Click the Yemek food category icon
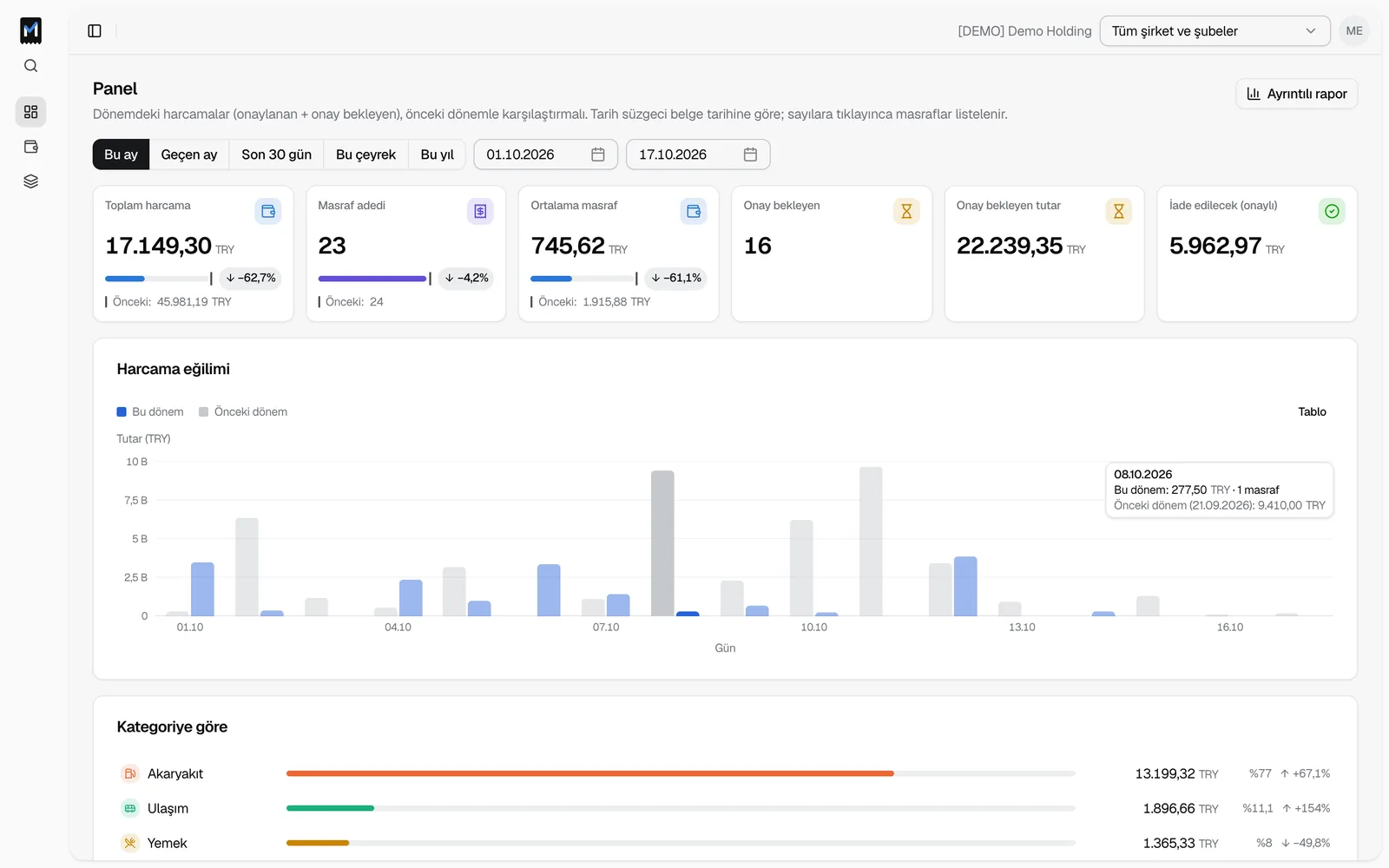The height and width of the screenshot is (868, 1389). (129, 843)
